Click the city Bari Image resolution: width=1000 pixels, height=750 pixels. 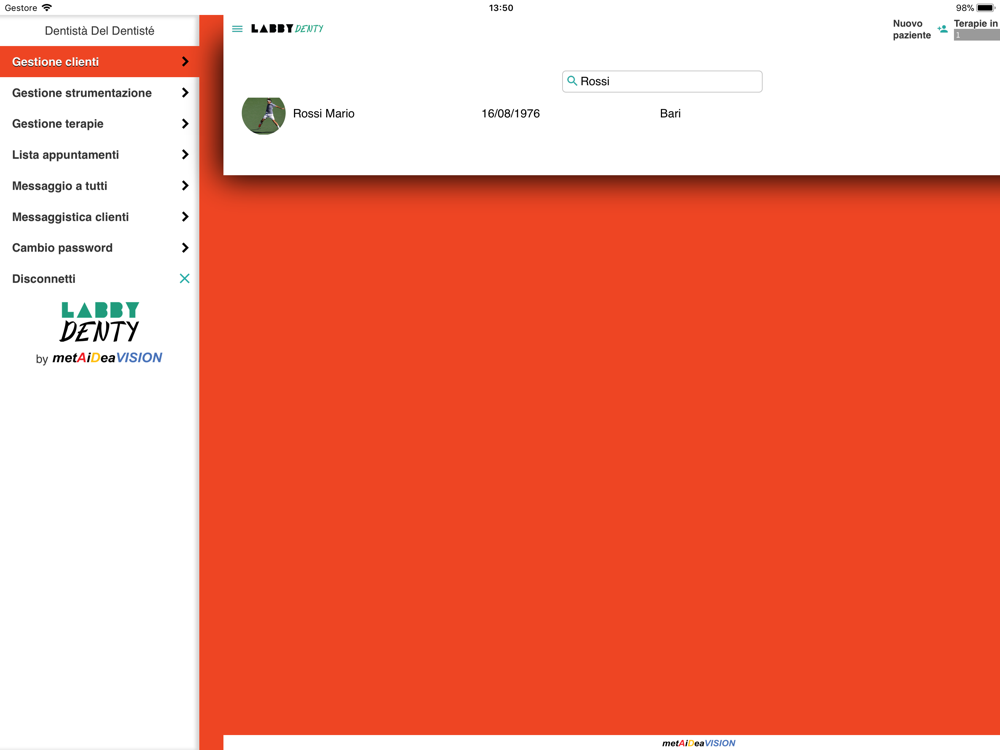point(670,114)
